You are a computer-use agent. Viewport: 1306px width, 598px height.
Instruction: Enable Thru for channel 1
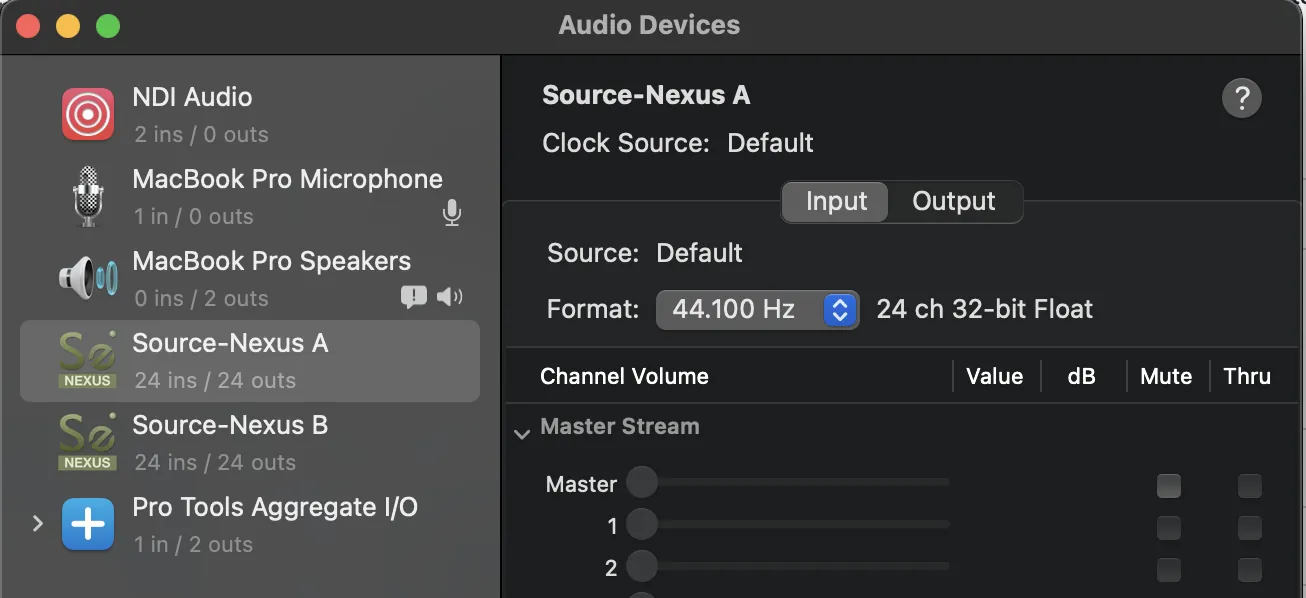click(1249, 527)
